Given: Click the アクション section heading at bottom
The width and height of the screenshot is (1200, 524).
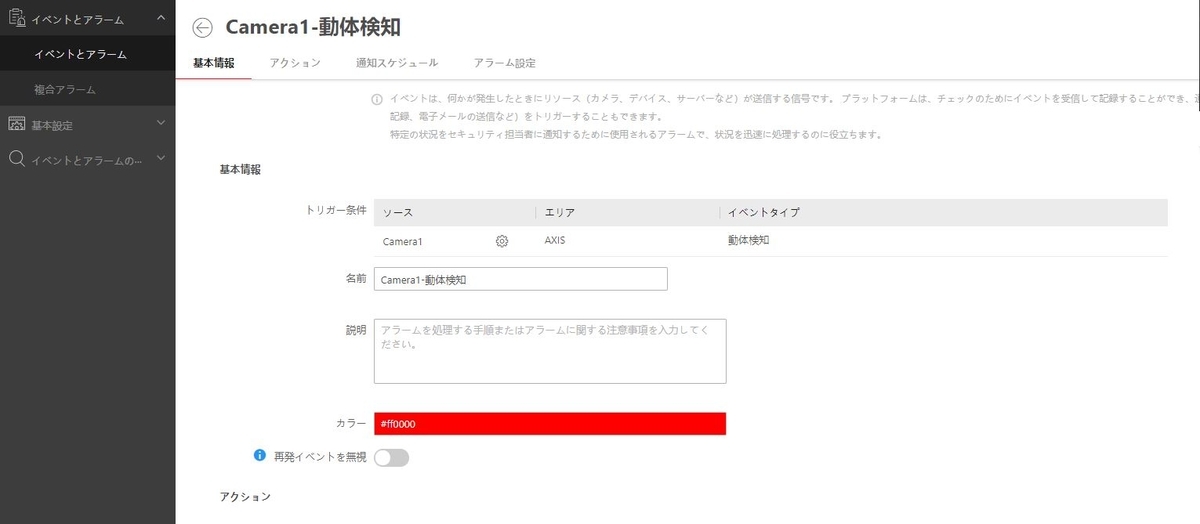Looking at the screenshot, I should [x=245, y=496].
